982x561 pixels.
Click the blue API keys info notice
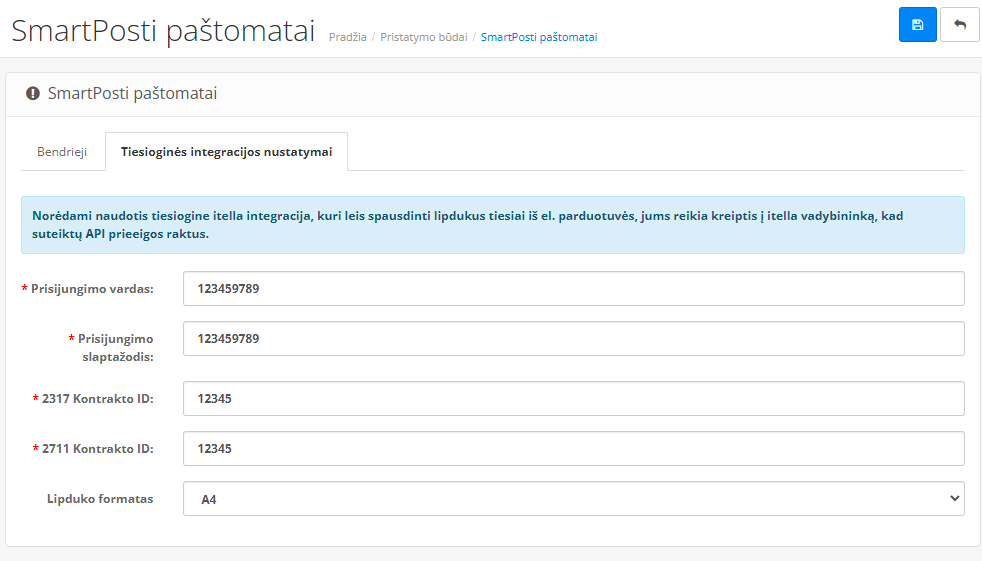[x=492, y=224]
